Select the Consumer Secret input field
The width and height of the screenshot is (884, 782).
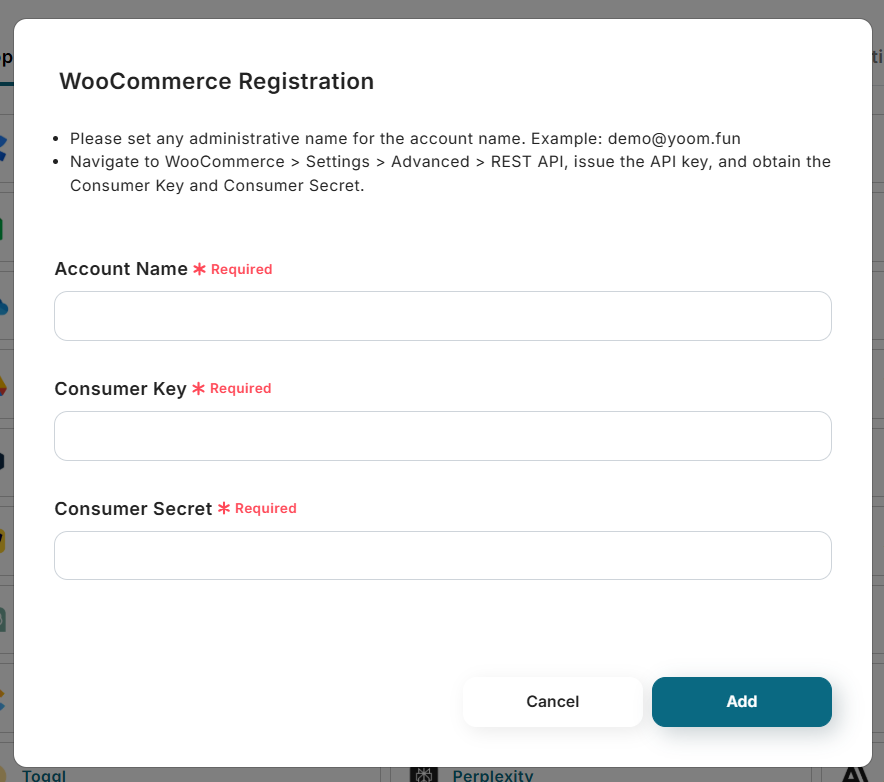[442, 555]
